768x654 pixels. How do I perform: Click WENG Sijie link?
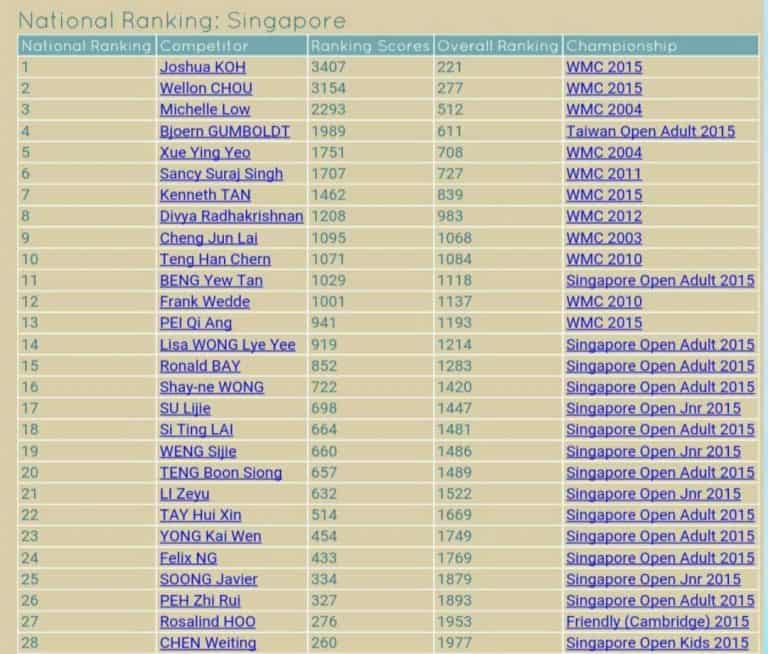(x=198, y=451)
